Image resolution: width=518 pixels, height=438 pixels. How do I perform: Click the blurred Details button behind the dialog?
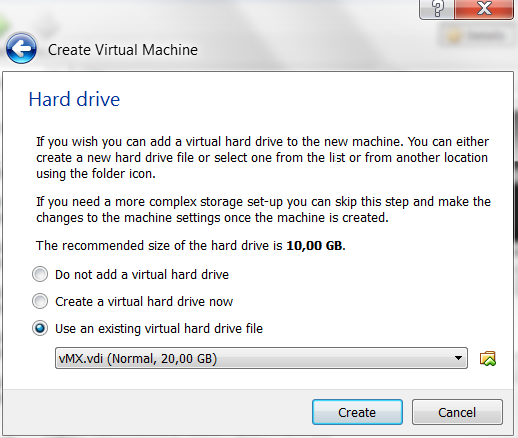point(475,36)
